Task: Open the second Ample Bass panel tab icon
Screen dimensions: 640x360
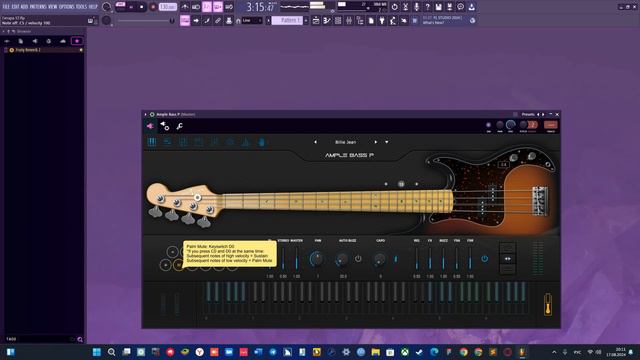Action: pos(167,142)
